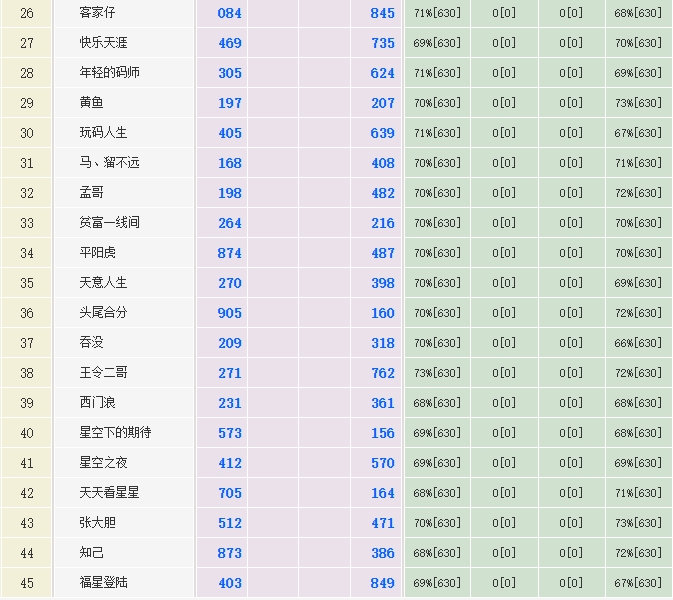Select the blue number 845
The image size is (673, 600).
coord(383,13)
